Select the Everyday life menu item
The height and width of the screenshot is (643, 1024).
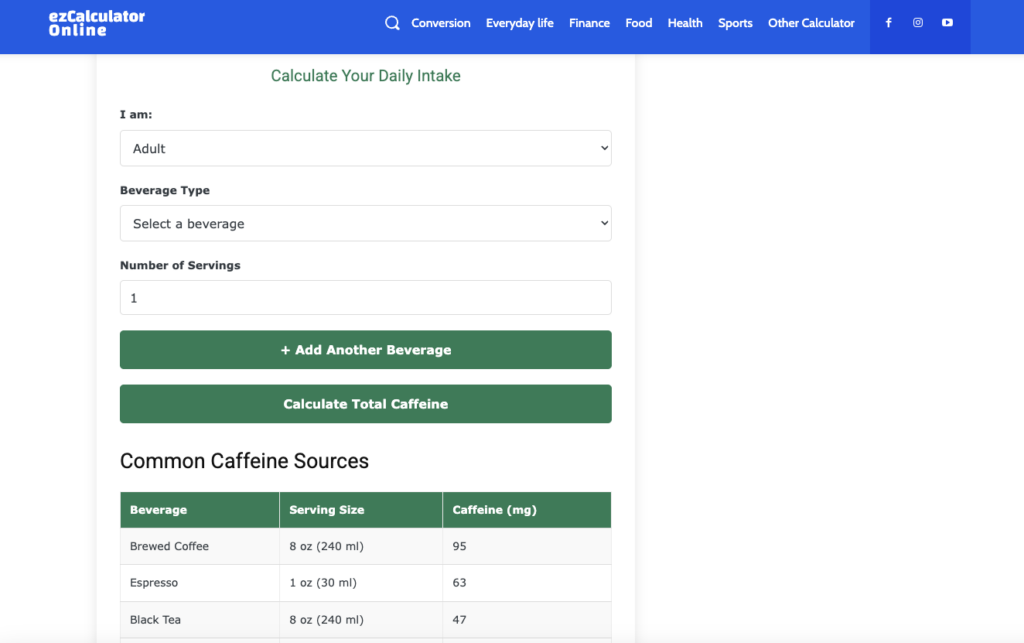[519, 23]
